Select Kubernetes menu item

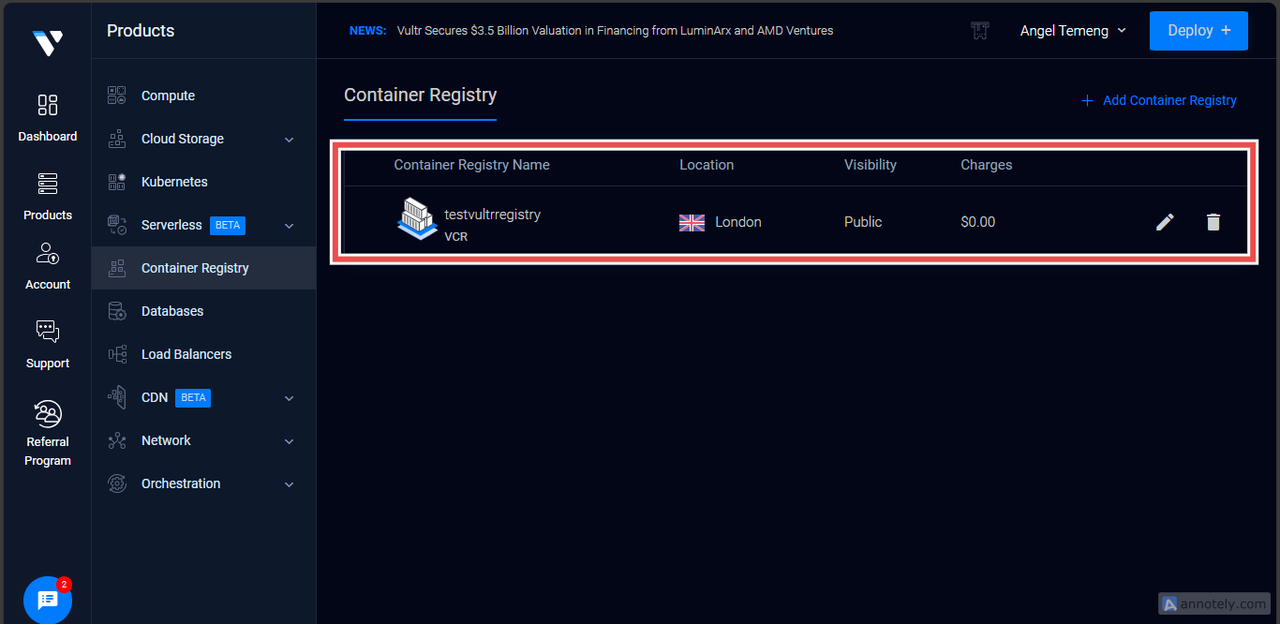tap(204, 182)
